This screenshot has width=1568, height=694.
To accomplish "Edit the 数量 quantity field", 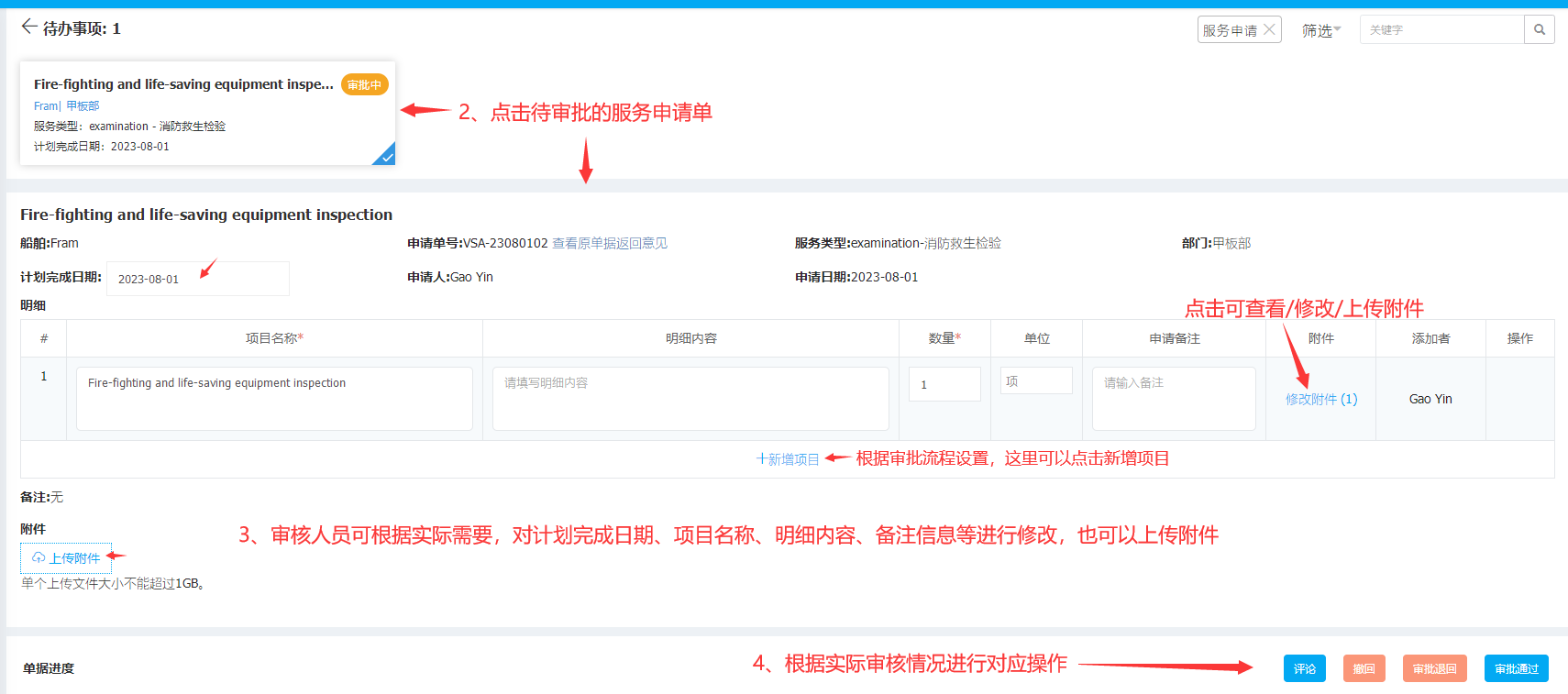I will tap(944, 384).
